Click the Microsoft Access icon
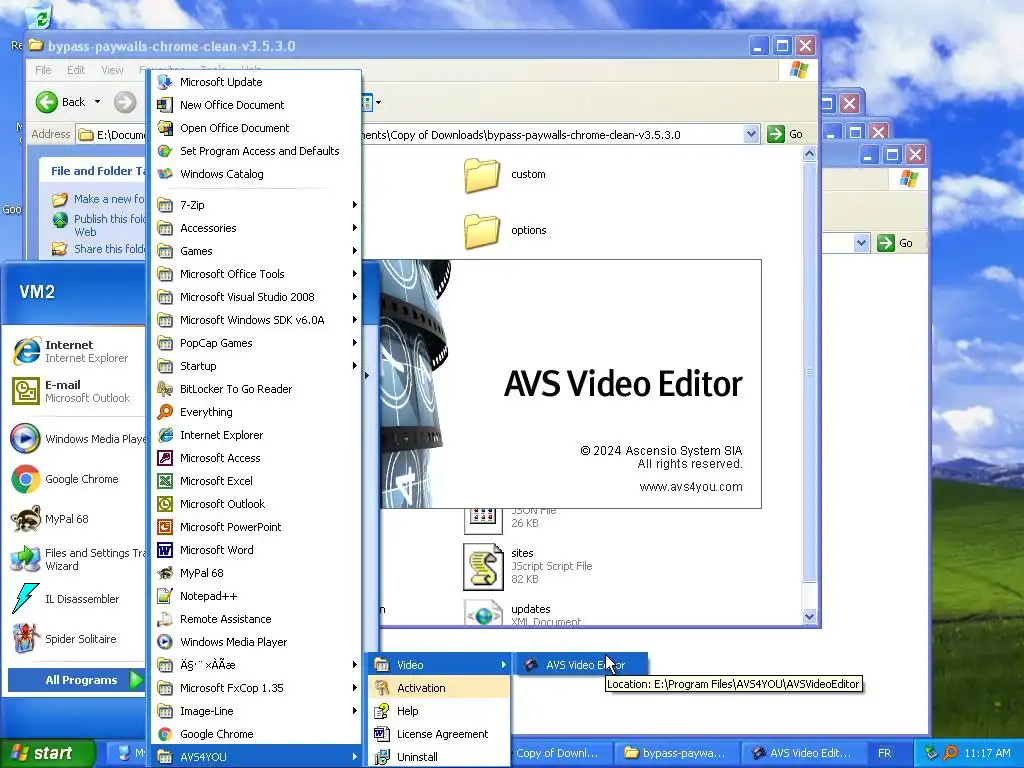Image resolution: width=1024 pixels, height=768 pixels. pyautogui.click(x=165, y=458)
